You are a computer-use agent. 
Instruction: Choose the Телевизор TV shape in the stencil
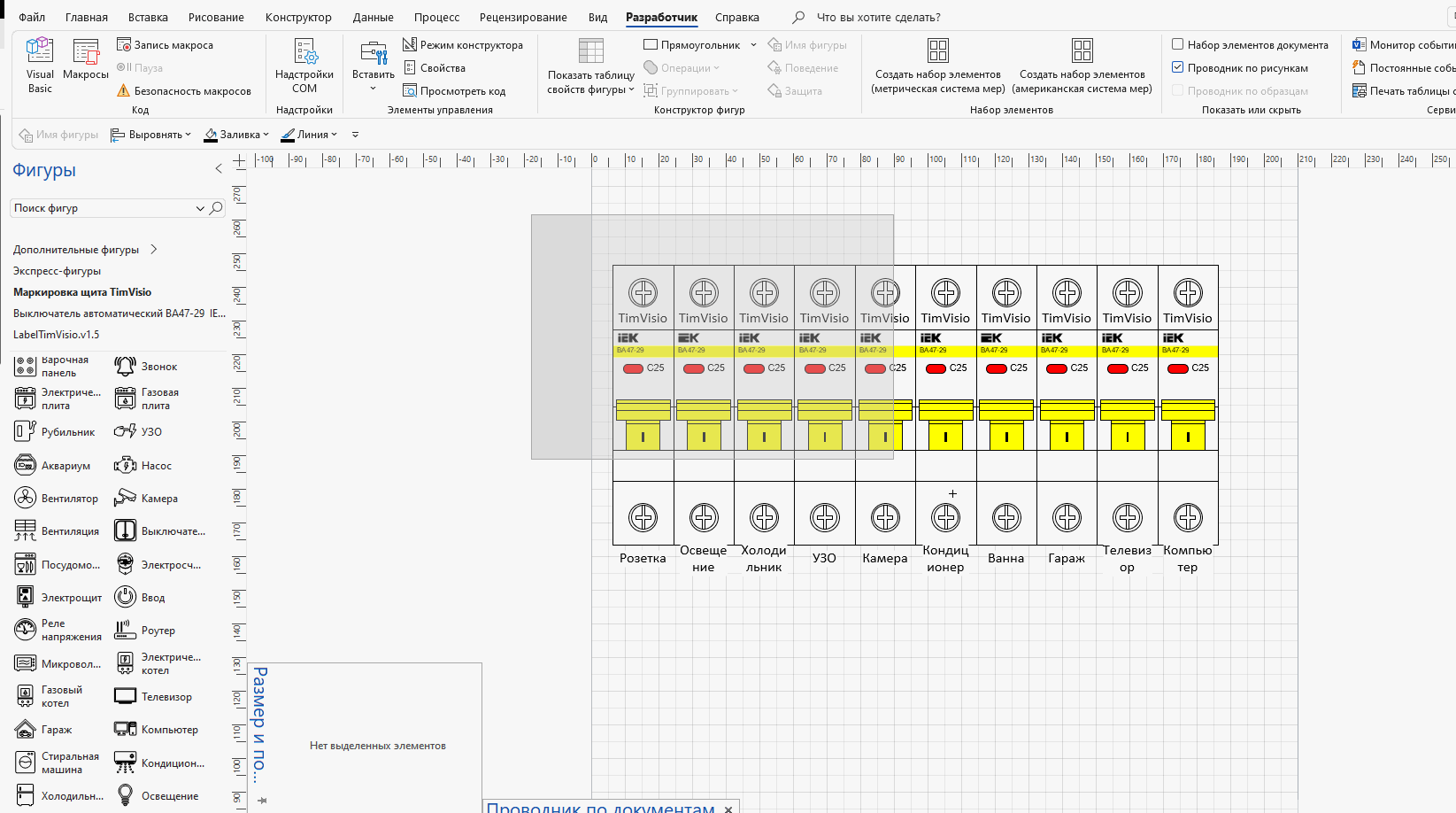pos(153,697)
